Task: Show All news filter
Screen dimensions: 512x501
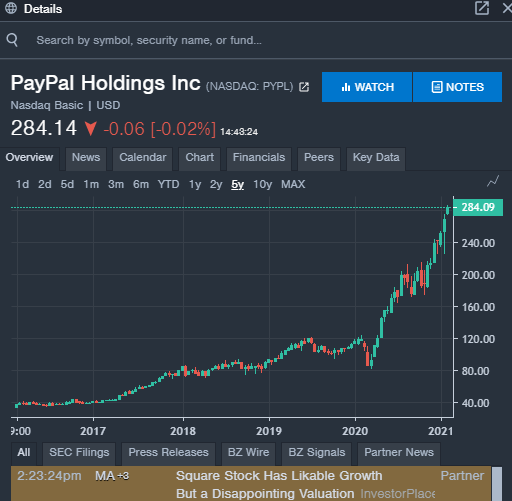Action: (24, 452)
